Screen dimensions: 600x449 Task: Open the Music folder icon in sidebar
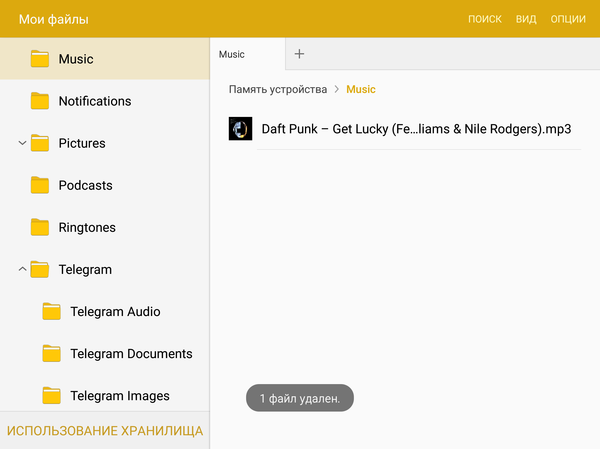(39, 59)
